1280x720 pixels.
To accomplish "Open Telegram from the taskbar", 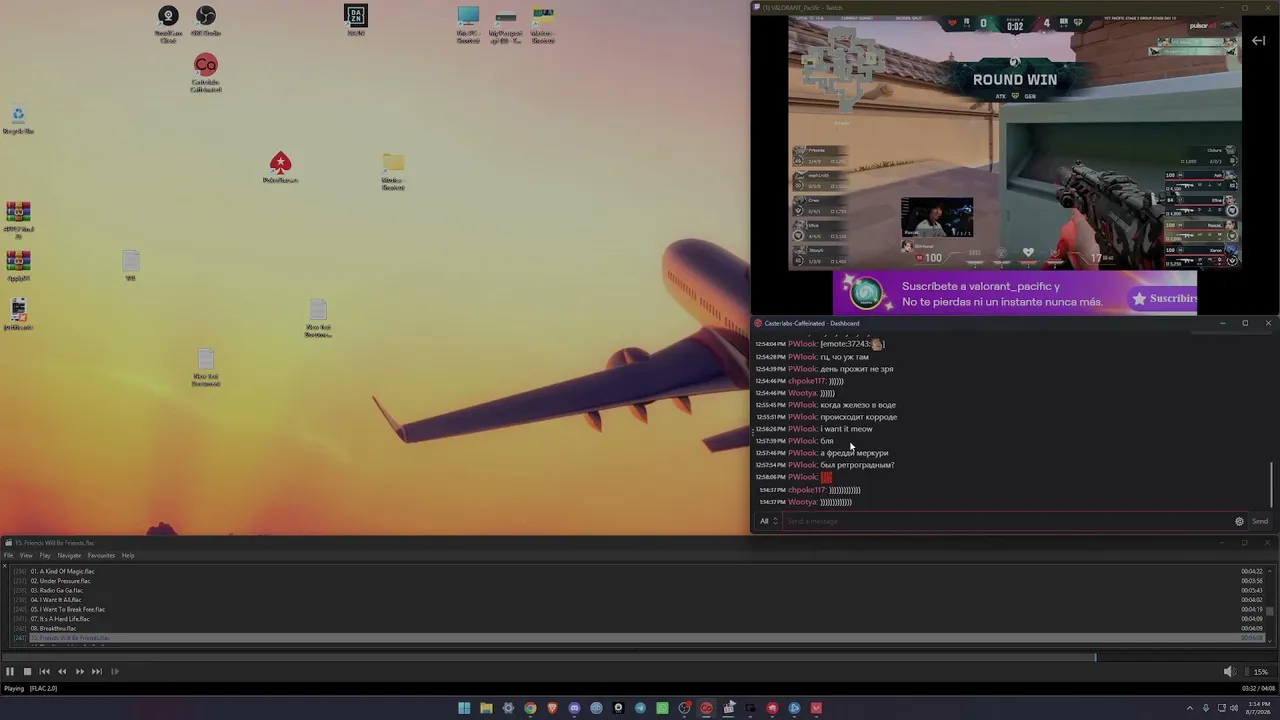I will click(640, 708).
